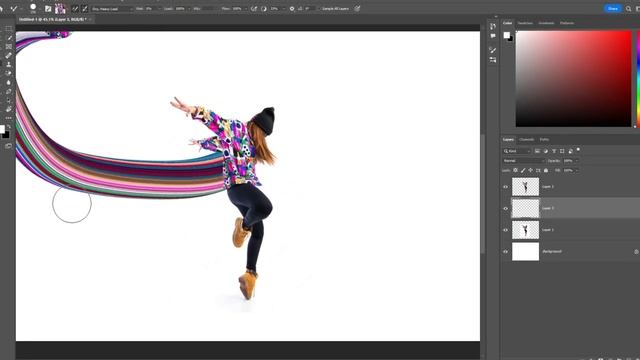This screenshot has height=360, width=640.
Task: Open the smoothing percentage dropdown
Action: pyautogui.click(x=284, y=9)
